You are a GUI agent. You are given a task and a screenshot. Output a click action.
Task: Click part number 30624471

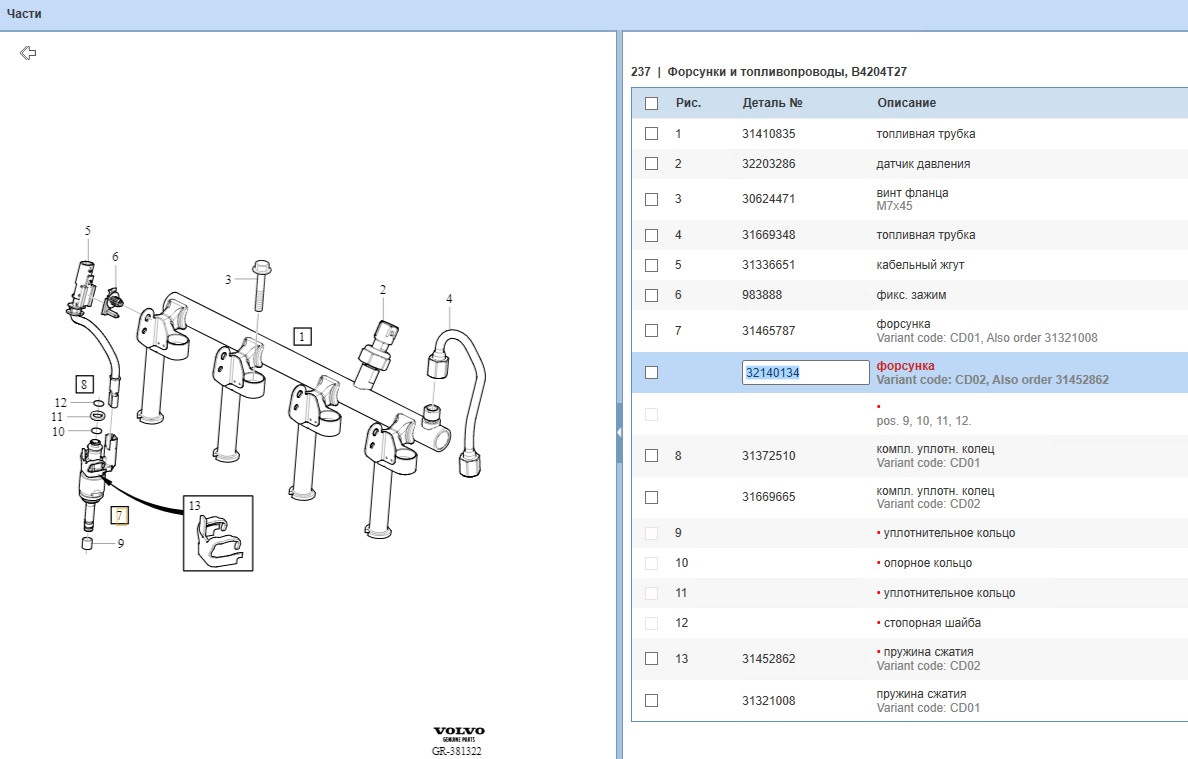click(768, 199)
